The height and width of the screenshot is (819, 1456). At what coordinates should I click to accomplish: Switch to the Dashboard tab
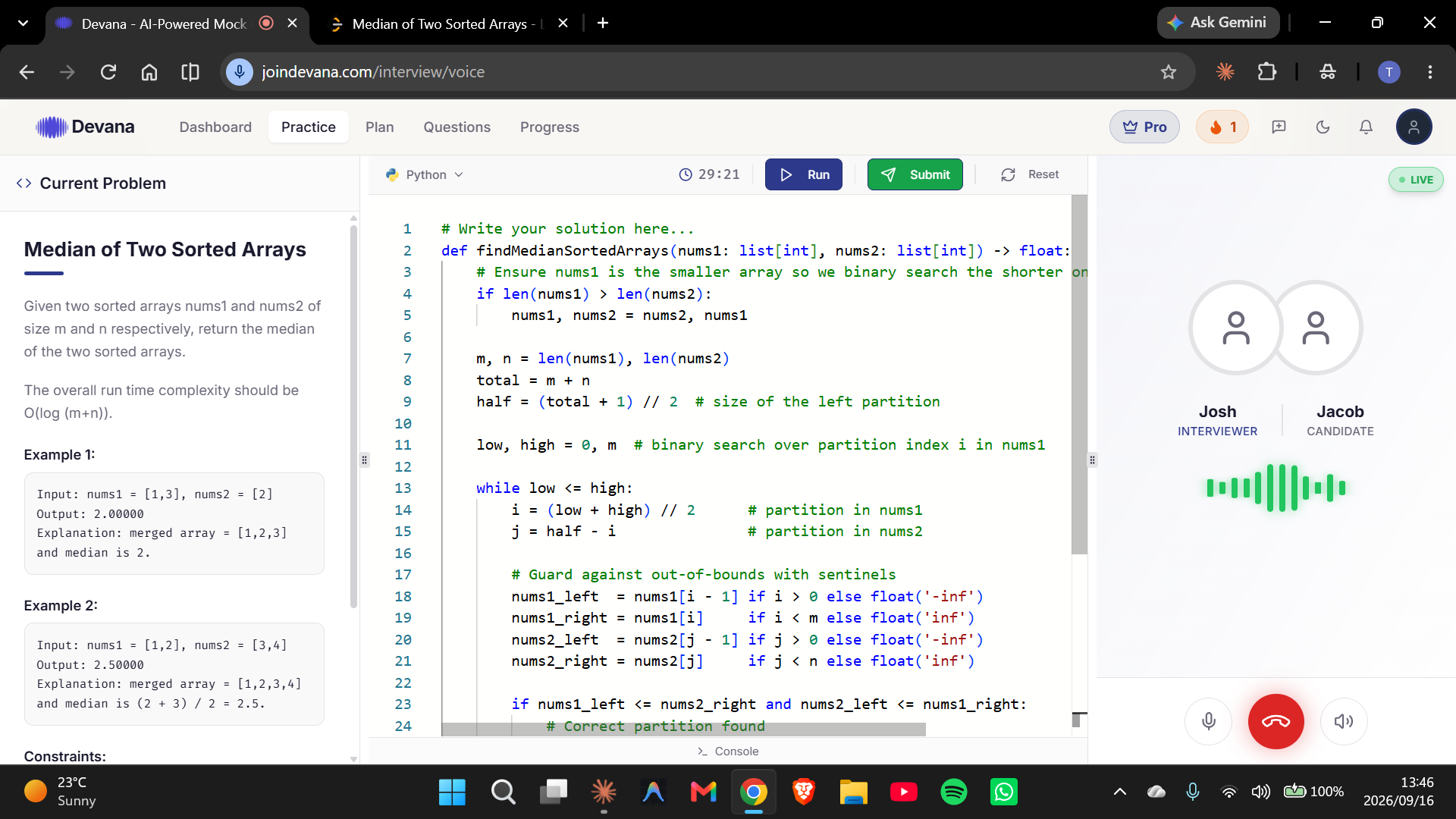click(215, 127)
